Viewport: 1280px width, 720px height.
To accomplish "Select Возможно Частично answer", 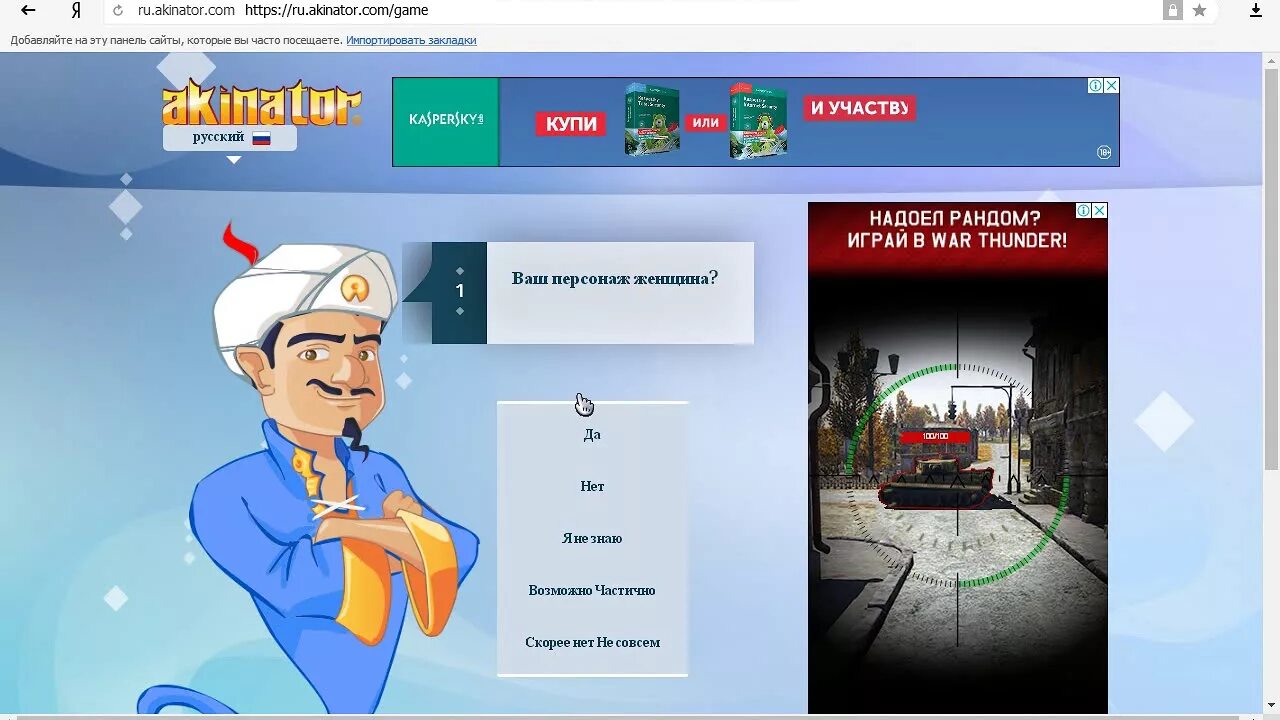I will (592, 590).
